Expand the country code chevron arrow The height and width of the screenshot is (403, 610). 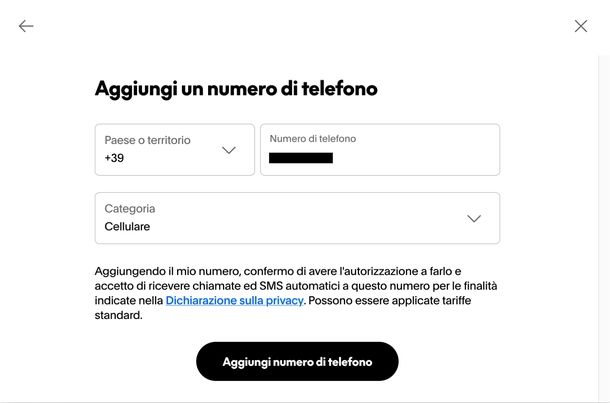coord(229,150)
